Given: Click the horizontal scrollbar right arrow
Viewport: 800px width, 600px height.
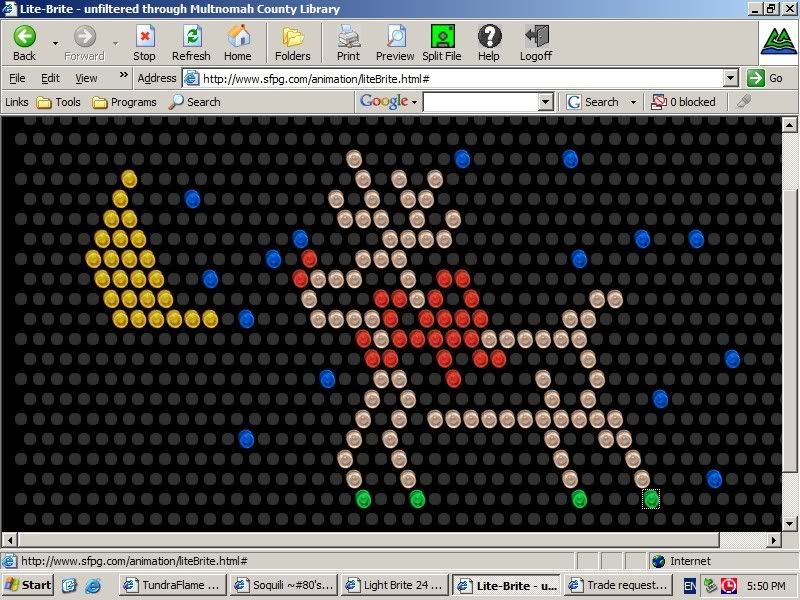Looking at the screenshot, I should [774, 540].
